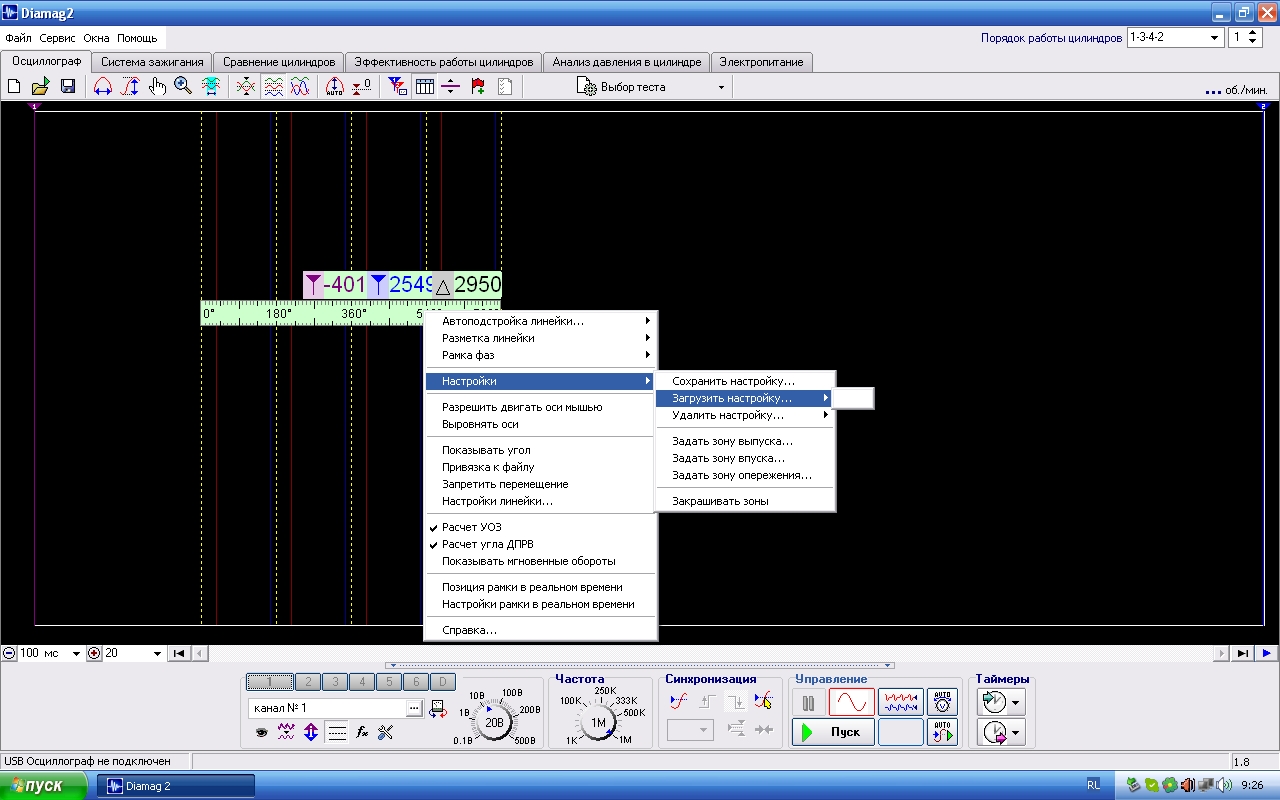The height and width of the screenshot is (800, 1280).
Task: Click the fx function icon
Action: point(362,733)
